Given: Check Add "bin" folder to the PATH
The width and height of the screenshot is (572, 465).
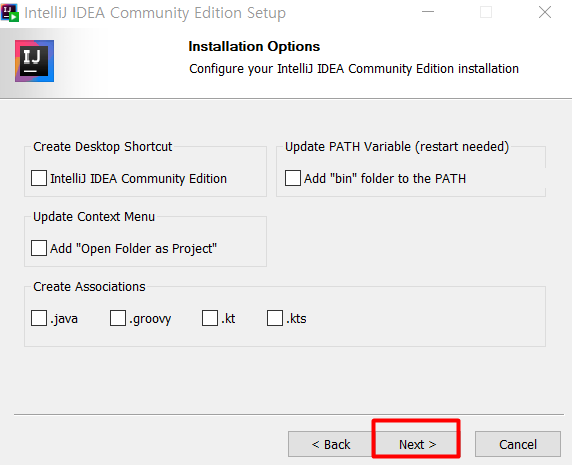Looking at the screenshot, I should (293, 178).
